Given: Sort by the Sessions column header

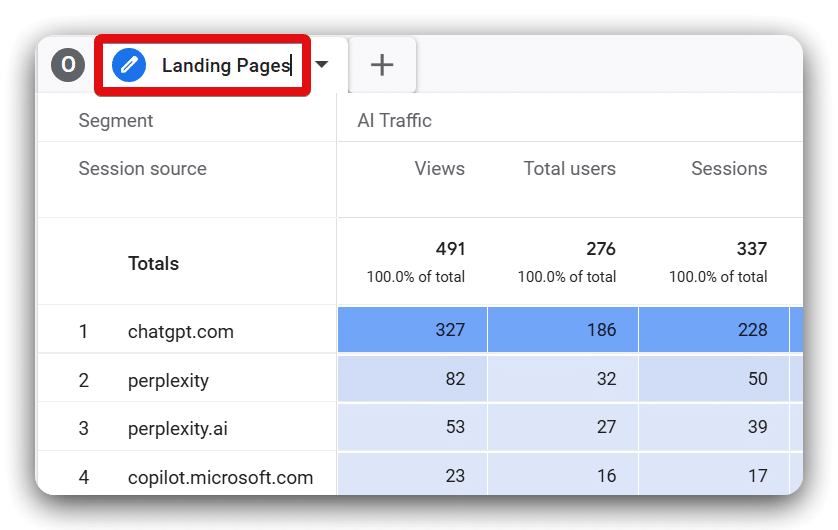Looking at the screenshot, I should tap(728, 169).
